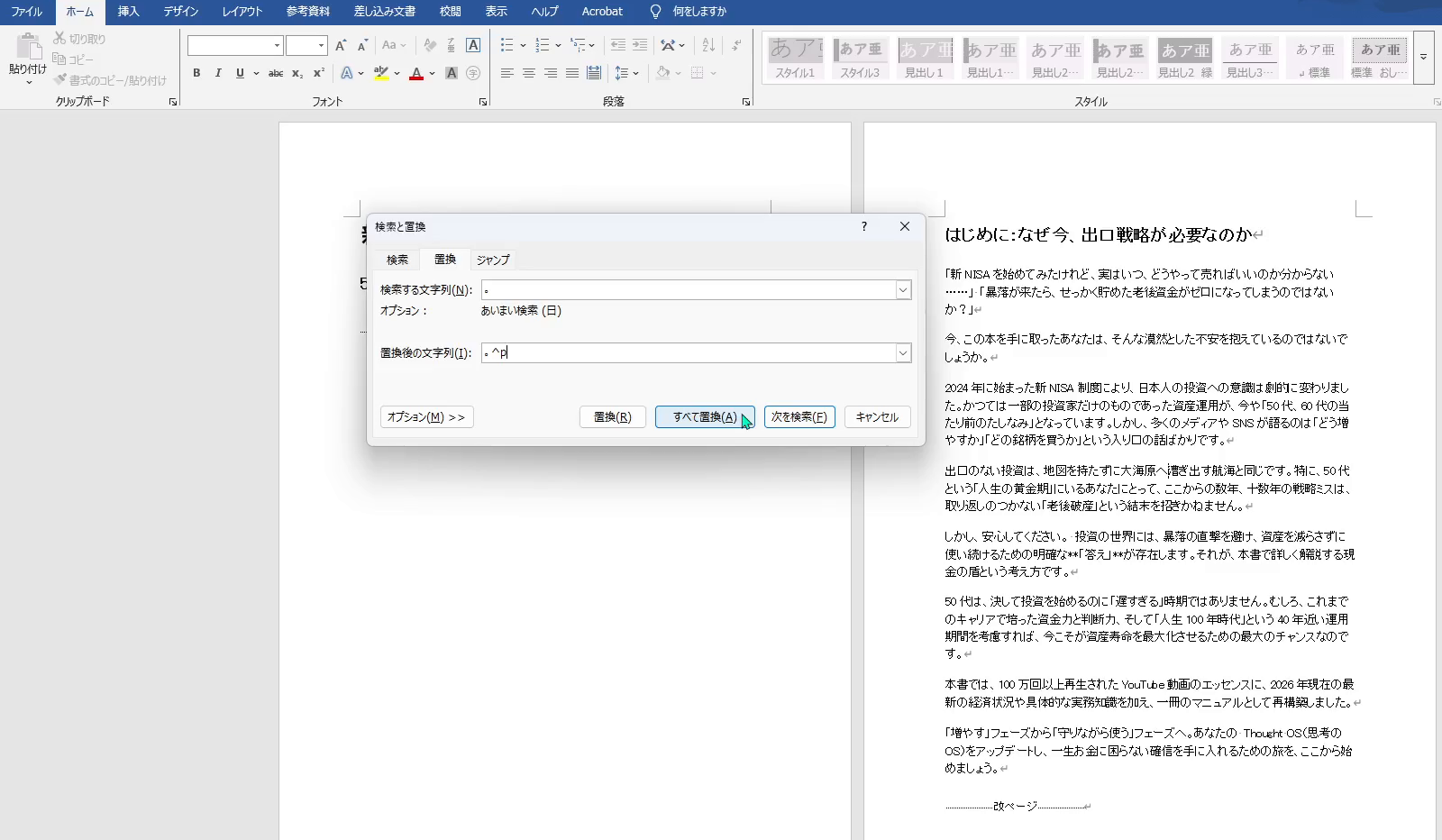Image resolution: width=1442 pixels, height=840 pixels.
Task: Expand the 検索する文字列 history dropdown
Action: pyautogui.click(x=903, y=290)
